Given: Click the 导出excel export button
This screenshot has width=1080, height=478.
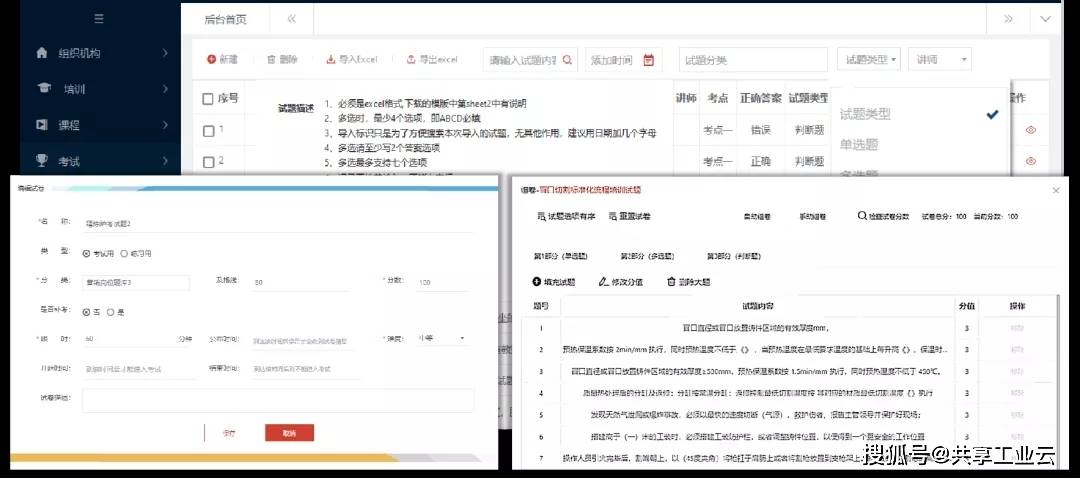Looking at the screenshot, I should pyautogui.click(x=432, y=60).
